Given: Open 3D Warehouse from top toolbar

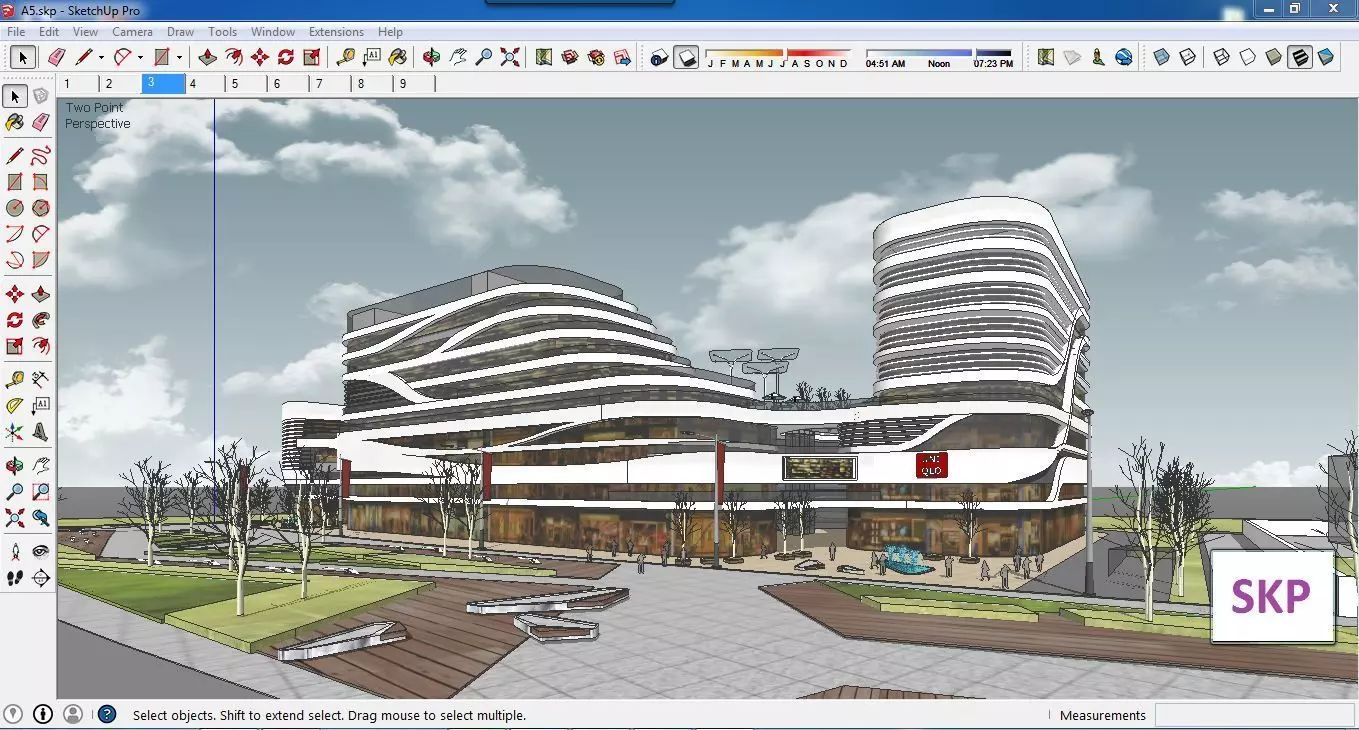Looking at the screenshot, I should click(x=570, y=57).
